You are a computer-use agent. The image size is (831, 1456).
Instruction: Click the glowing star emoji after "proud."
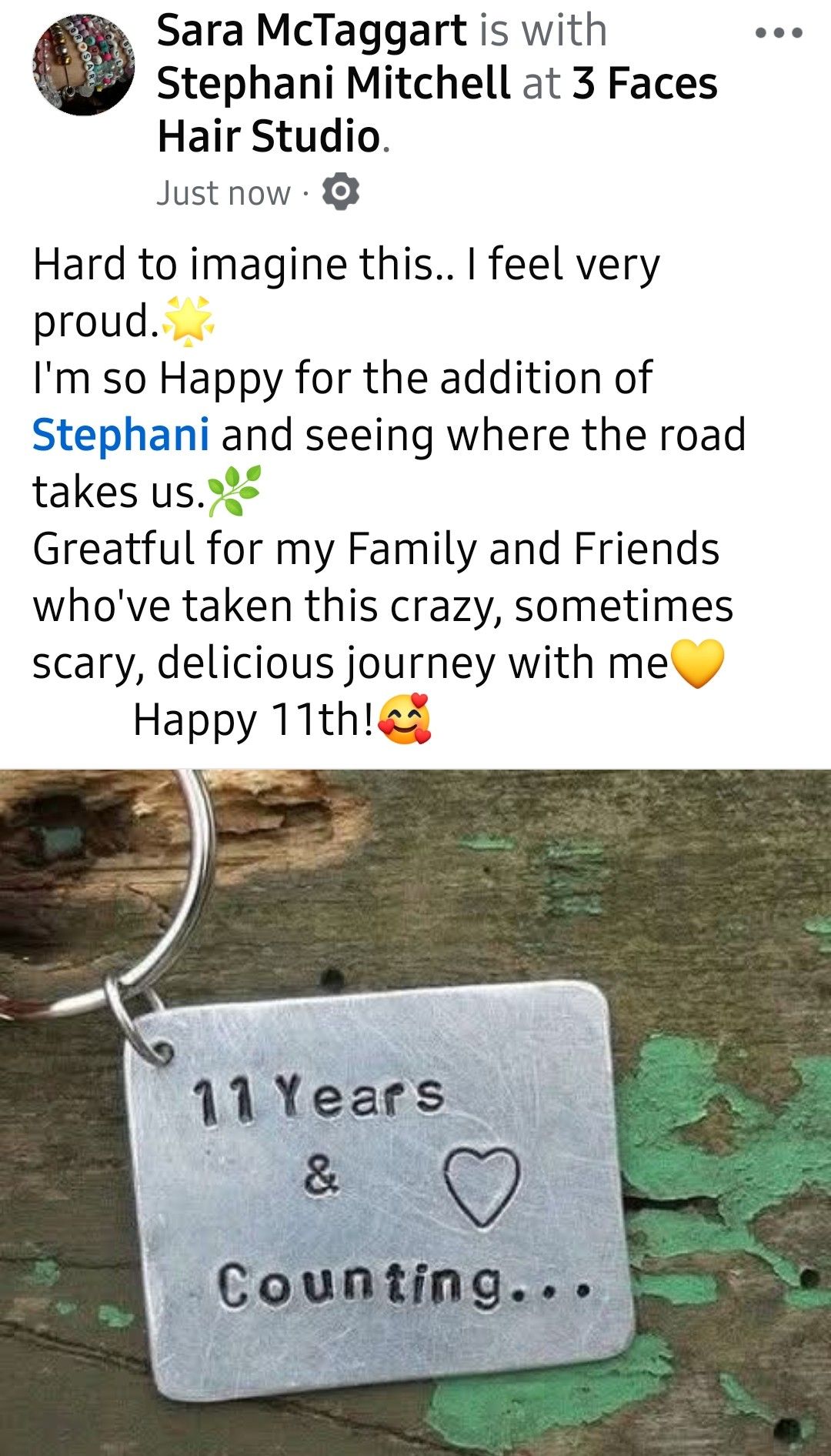189,321
